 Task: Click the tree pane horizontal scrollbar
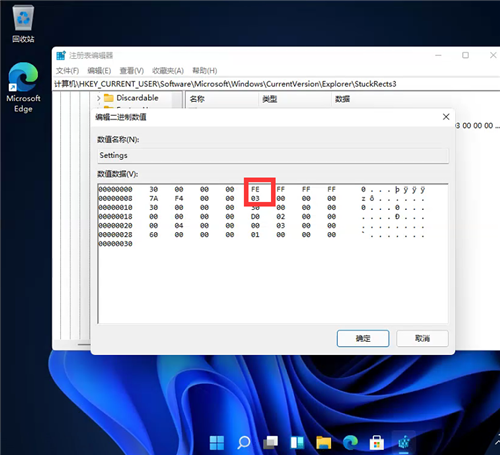click(x=84, y=344)
